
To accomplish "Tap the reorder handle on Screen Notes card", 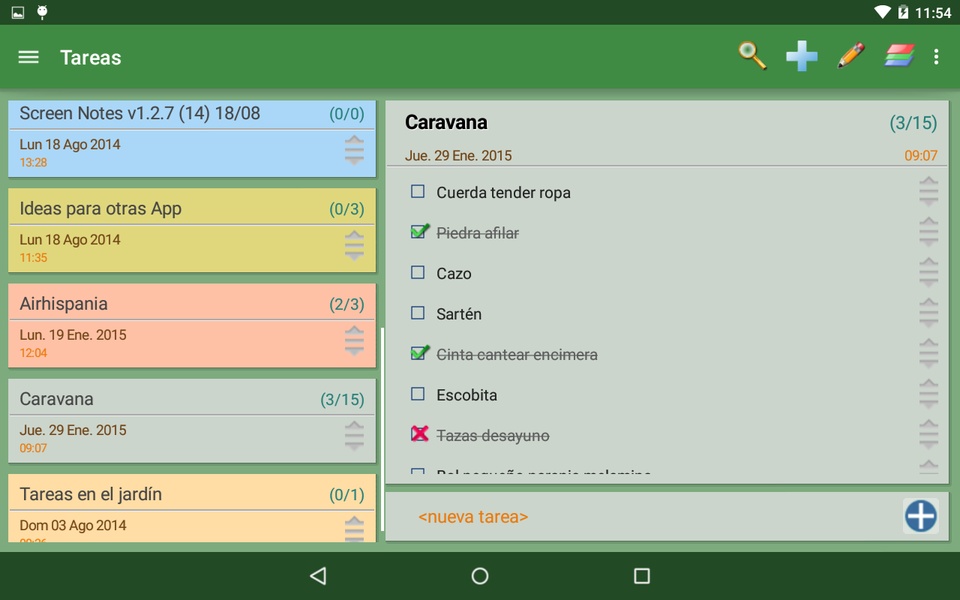I will click(354, 150).
